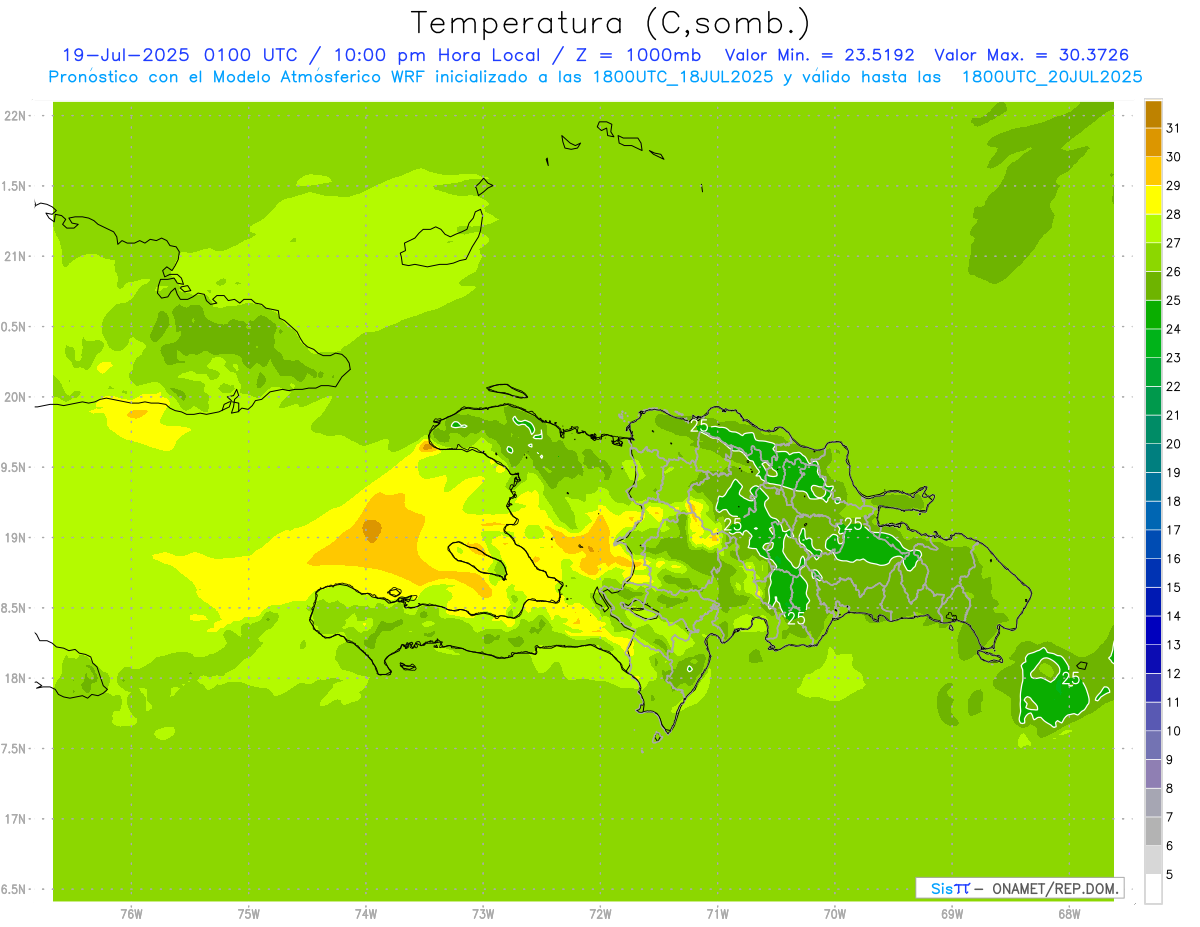This screenshot has width=1200, height=927.
Task: Click the "73W" longitude axis label
Action: pyautogui.click(x=483, y=913)
